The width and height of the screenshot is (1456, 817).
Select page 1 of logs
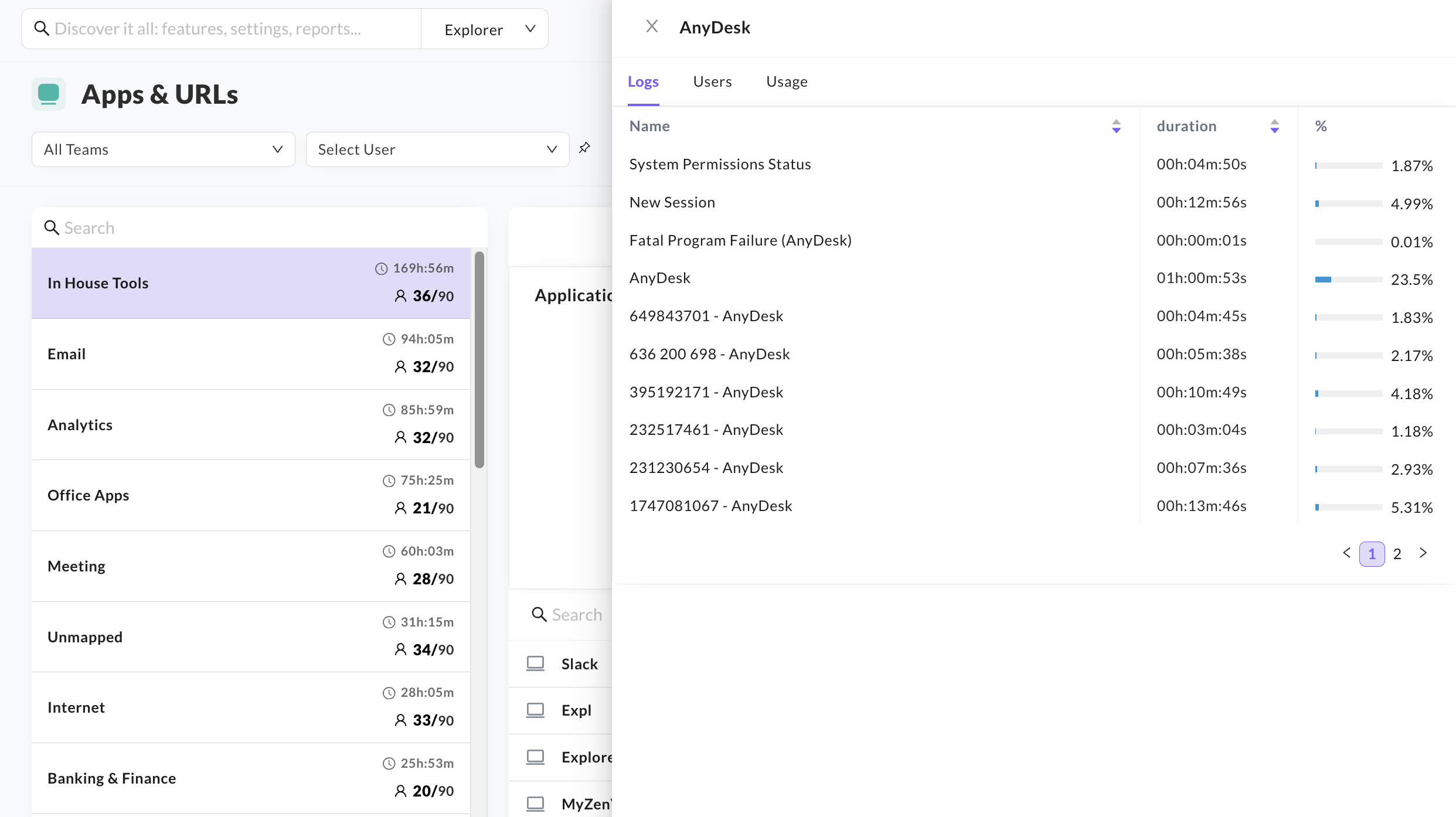click(1372, 554)
